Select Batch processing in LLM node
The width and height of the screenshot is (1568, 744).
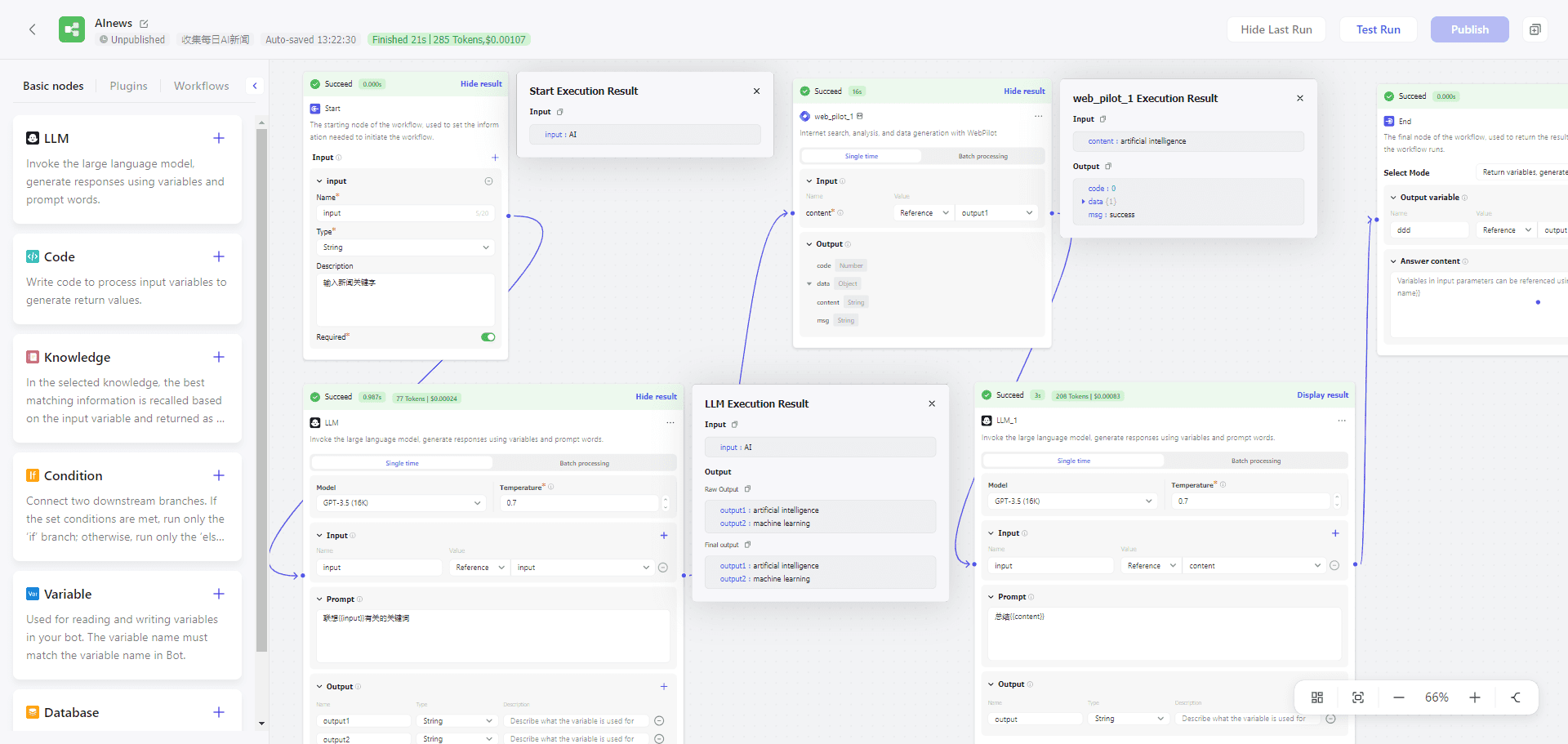pos(584,463)
